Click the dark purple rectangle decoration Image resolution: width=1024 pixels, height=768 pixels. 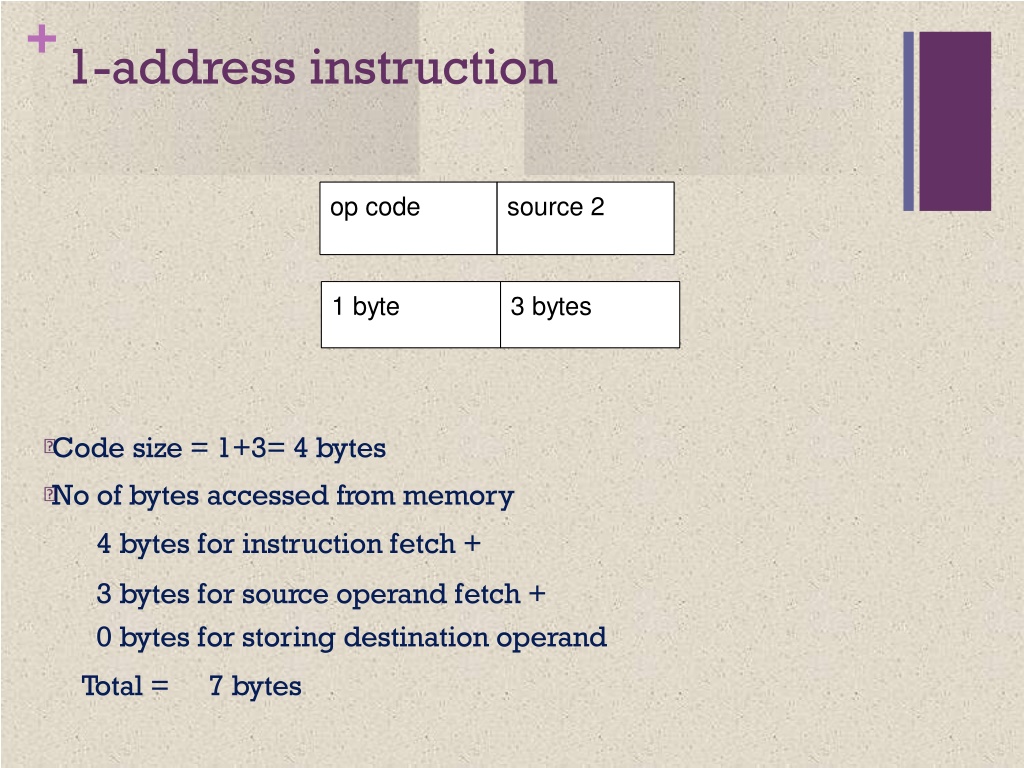tap(955, 121)
